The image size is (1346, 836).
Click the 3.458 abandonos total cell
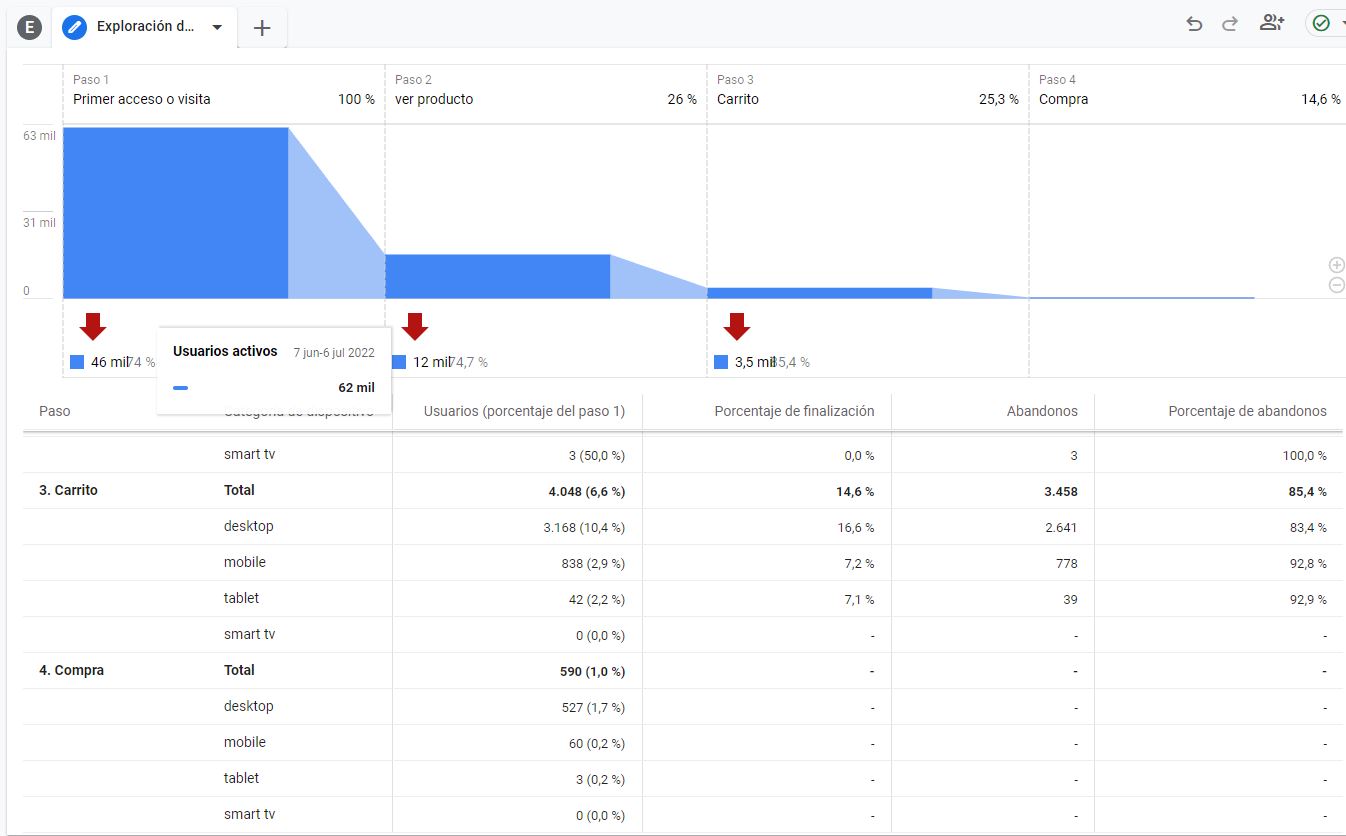tap(1059, 491)
